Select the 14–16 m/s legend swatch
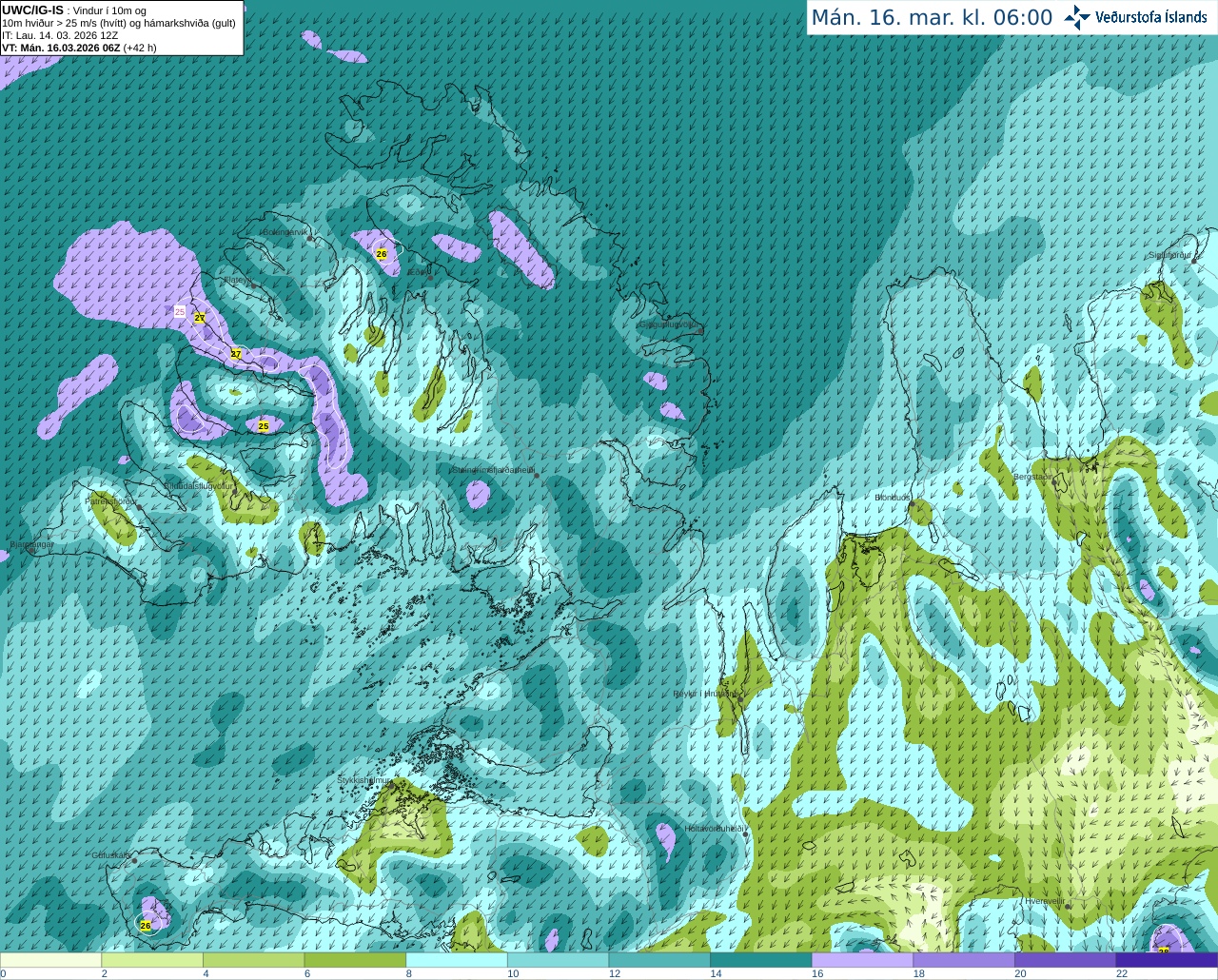The height and width of the screenshot is (980, 1218). point(761,959)
